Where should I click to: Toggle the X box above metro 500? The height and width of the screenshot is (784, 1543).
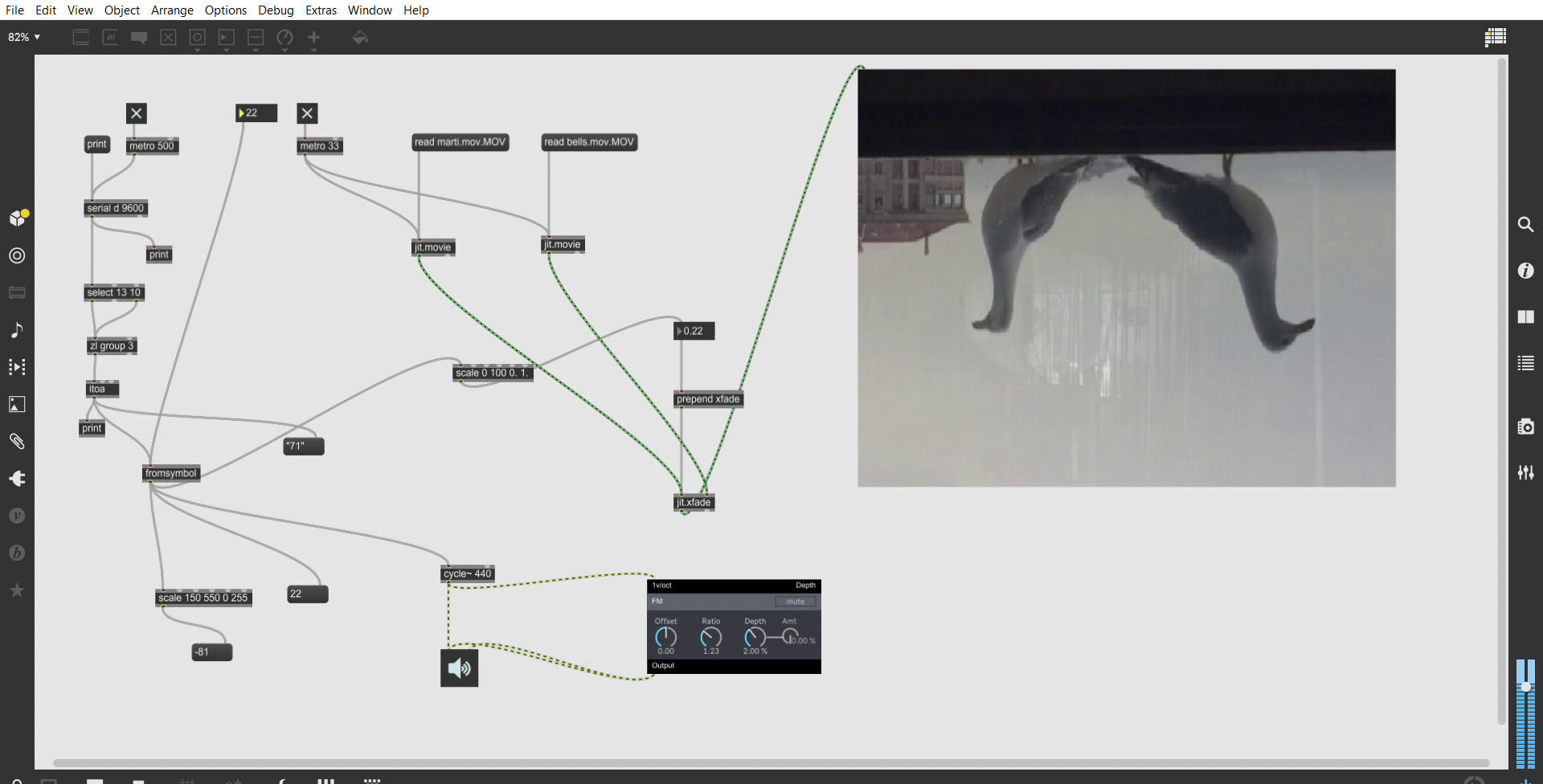pos(137,113)
